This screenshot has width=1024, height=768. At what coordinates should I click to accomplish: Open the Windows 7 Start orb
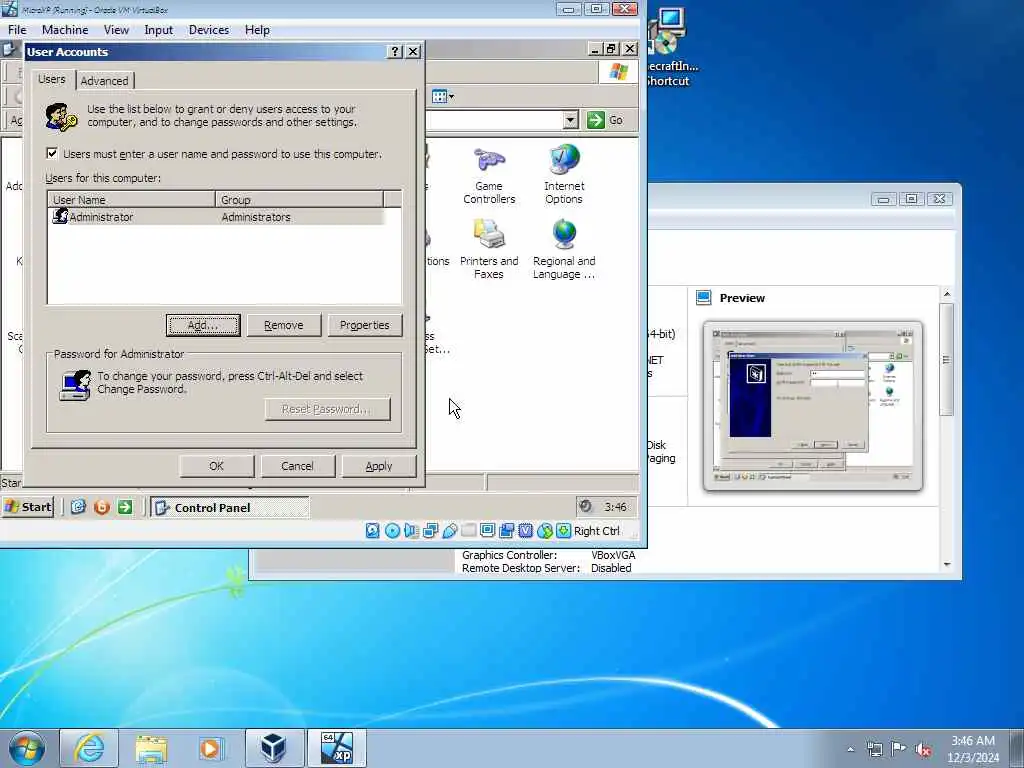coord(27,748)
